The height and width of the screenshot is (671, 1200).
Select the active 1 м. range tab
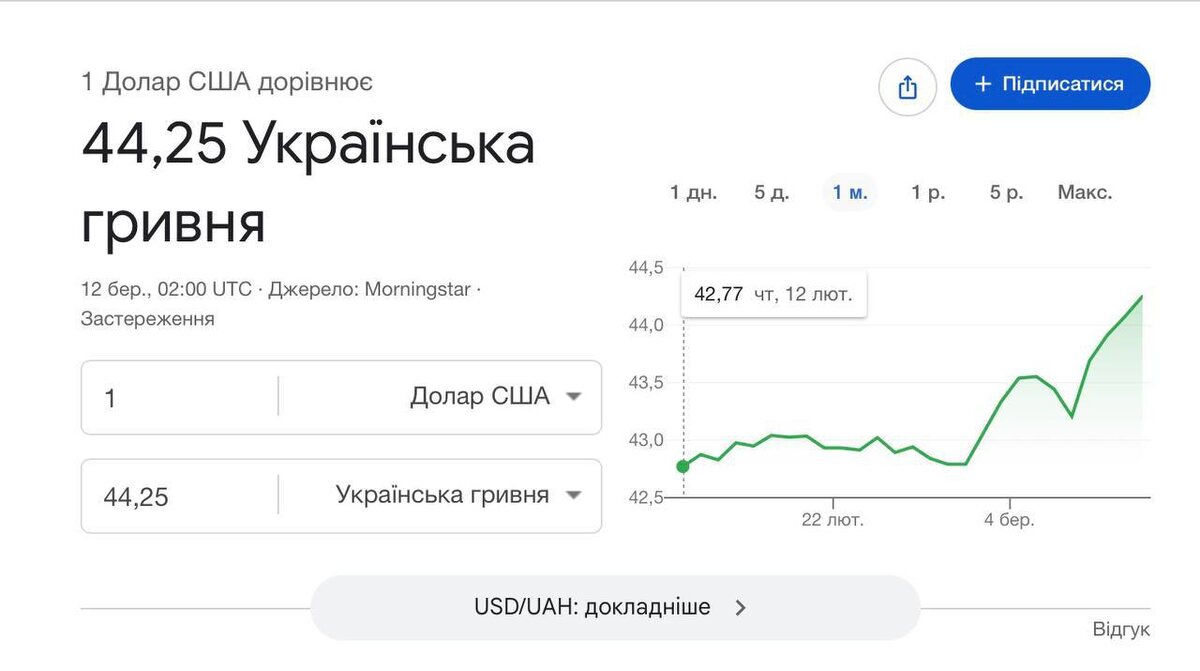coord(849,191)
